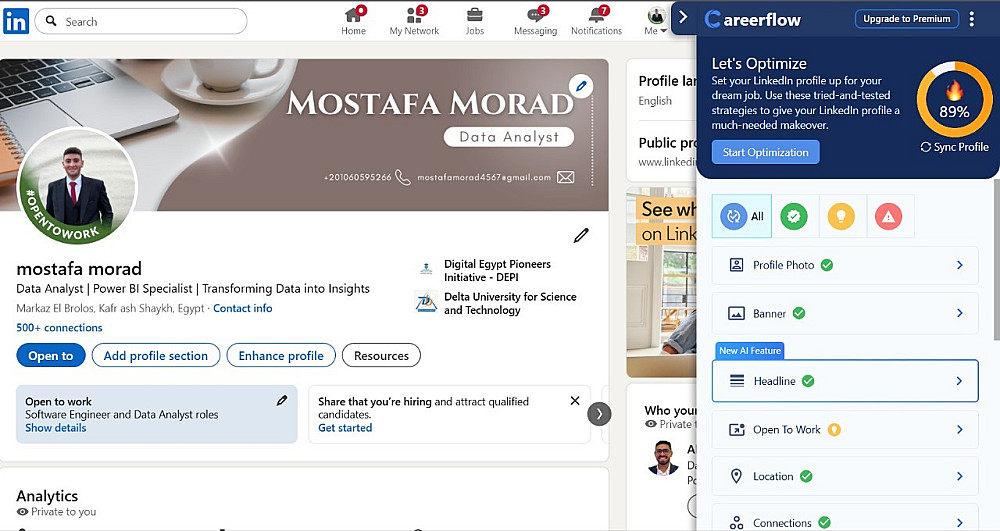Click the Profile Photo portrait icon
The width and height of the screenshot is (1000, 531).
tap(737, 265)
